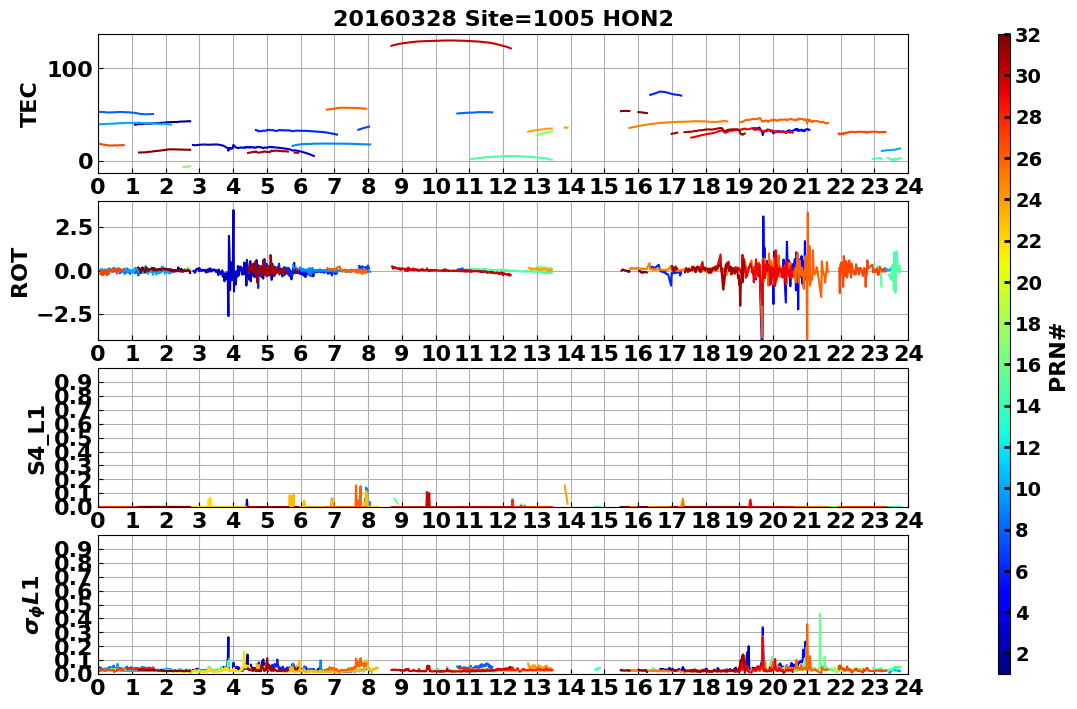Click hour "4" below the ROT panel
This screenshot has width=1077, height=709.
click(x=234, y=353)
